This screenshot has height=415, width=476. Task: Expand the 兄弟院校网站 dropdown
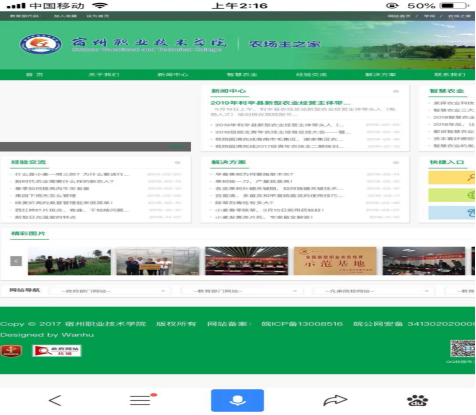(x=374, y=291)
